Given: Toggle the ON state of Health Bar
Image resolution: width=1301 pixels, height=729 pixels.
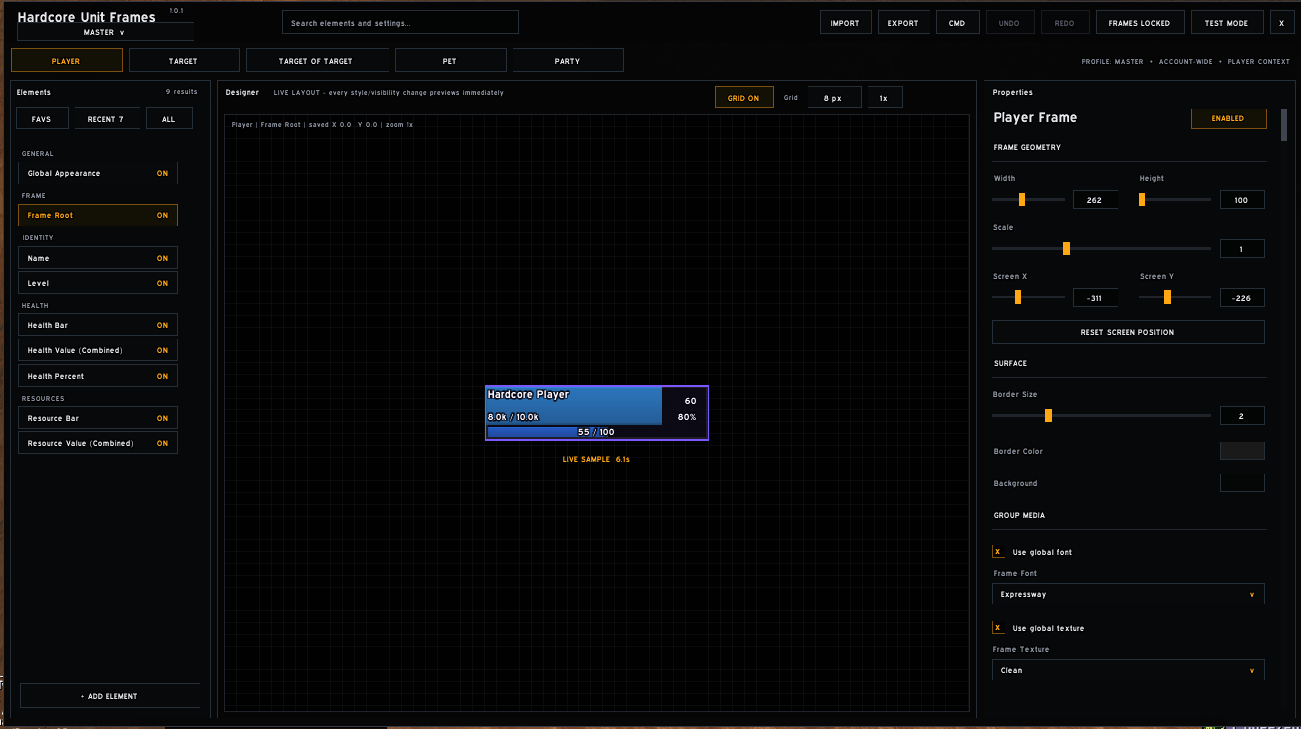Looking at the screenshot, I should click(163, 325).
